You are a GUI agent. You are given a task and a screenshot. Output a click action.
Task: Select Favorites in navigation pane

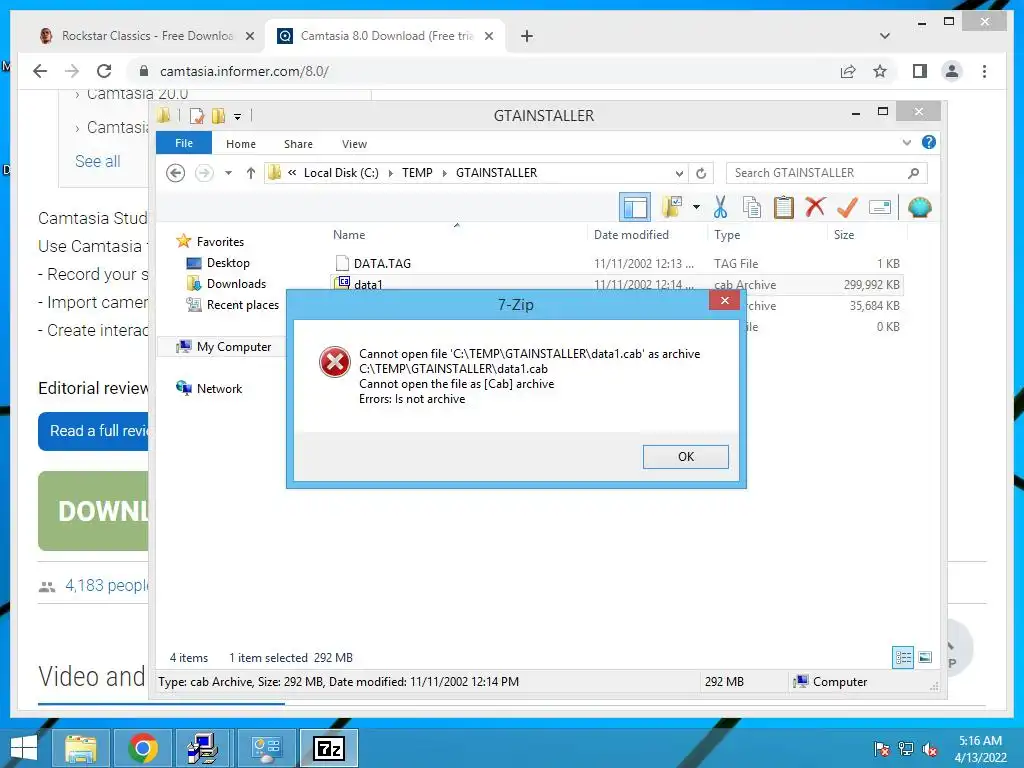(220, 242)
